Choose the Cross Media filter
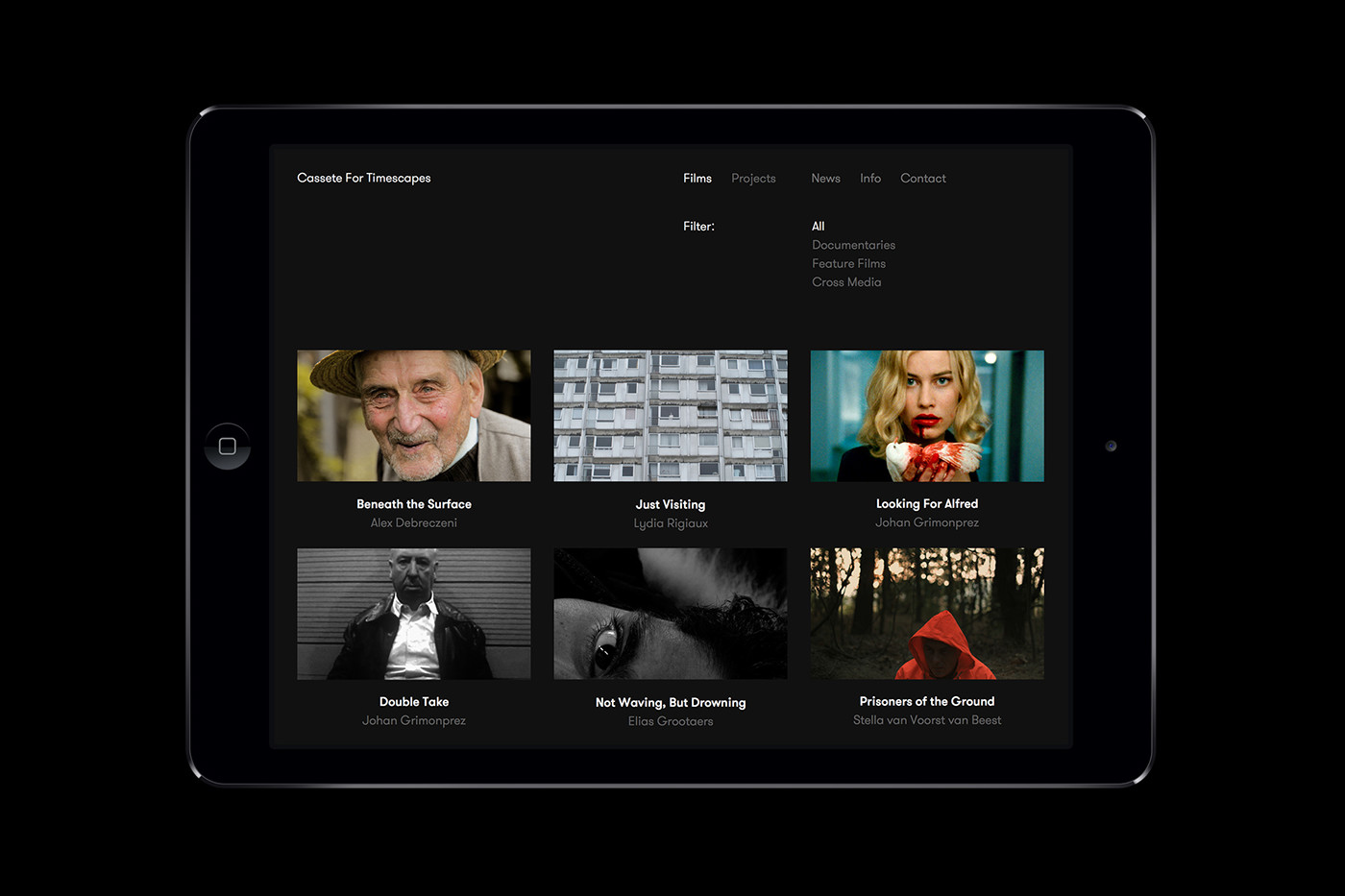This screenshot has height=896, width=1345. 845,282
